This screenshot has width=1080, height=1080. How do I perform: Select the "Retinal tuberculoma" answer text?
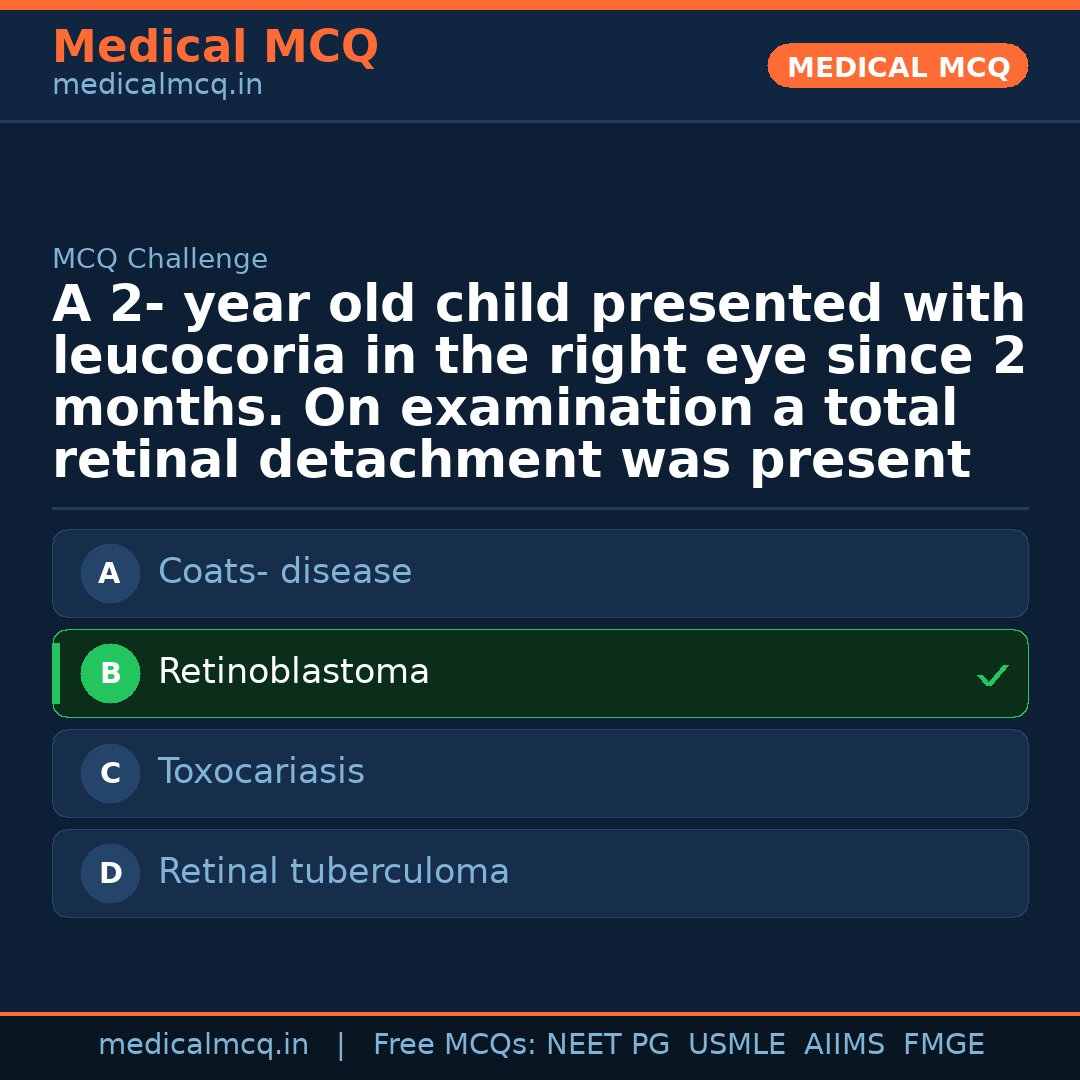pyautogui.click(x=334, y=873)
